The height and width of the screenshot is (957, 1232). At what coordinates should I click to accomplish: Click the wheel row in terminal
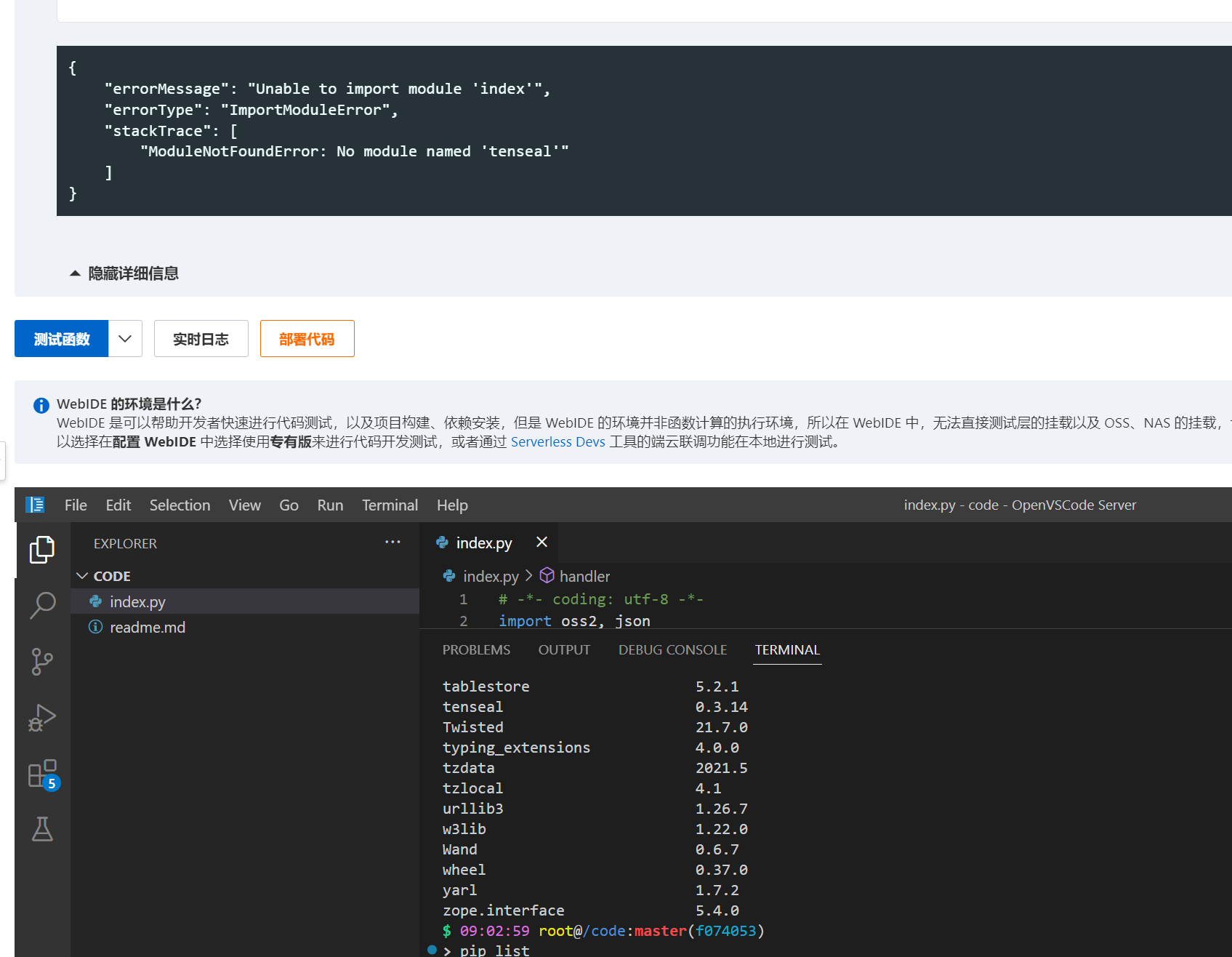click(x=595, y=869)
